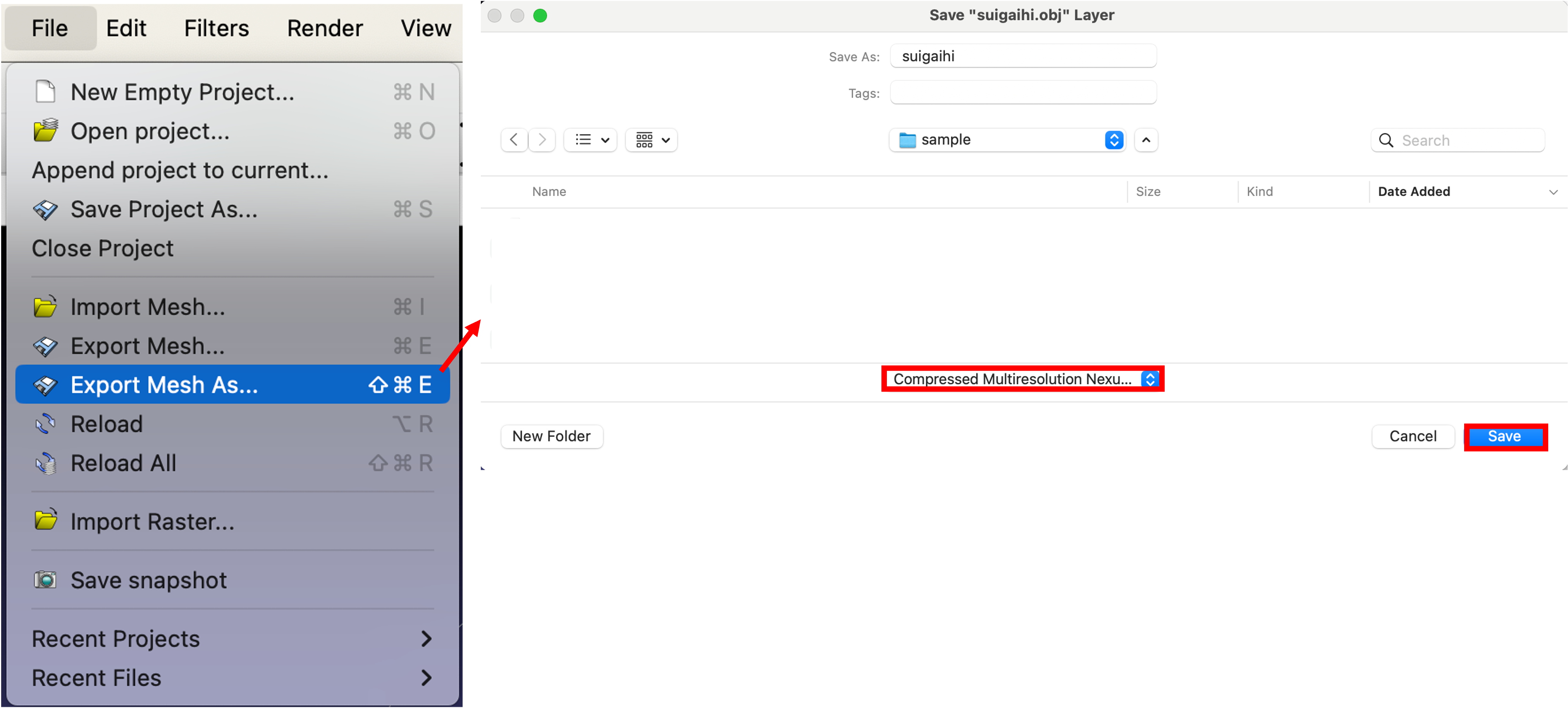Toggle sort order chevron on Date Added
The height and width of the screenshot is (708, 1568).
click(1553, 192)
